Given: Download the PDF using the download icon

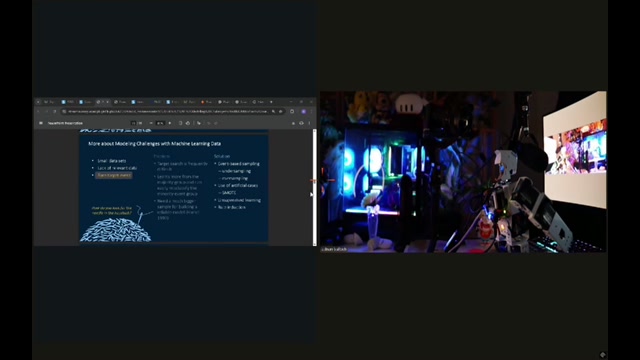Looking at the screenshot, I should [x=293, y=123].
